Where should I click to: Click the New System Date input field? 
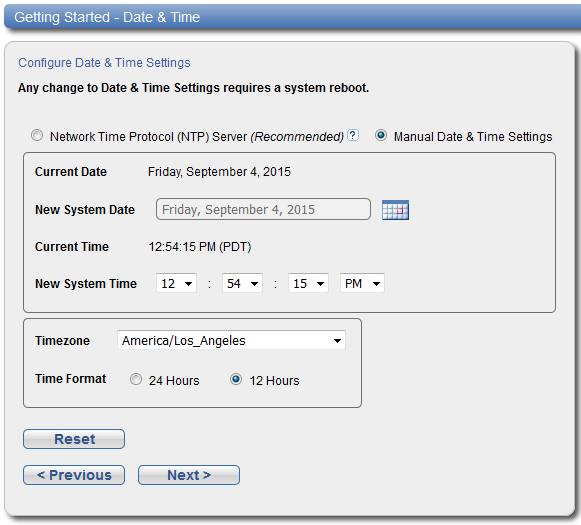263,209
